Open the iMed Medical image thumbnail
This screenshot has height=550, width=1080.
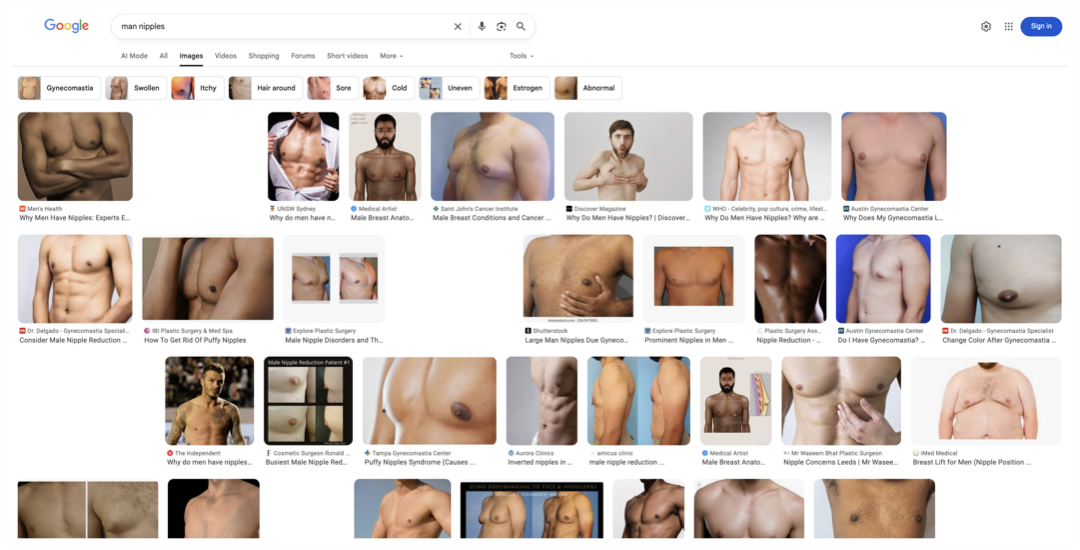987,401
